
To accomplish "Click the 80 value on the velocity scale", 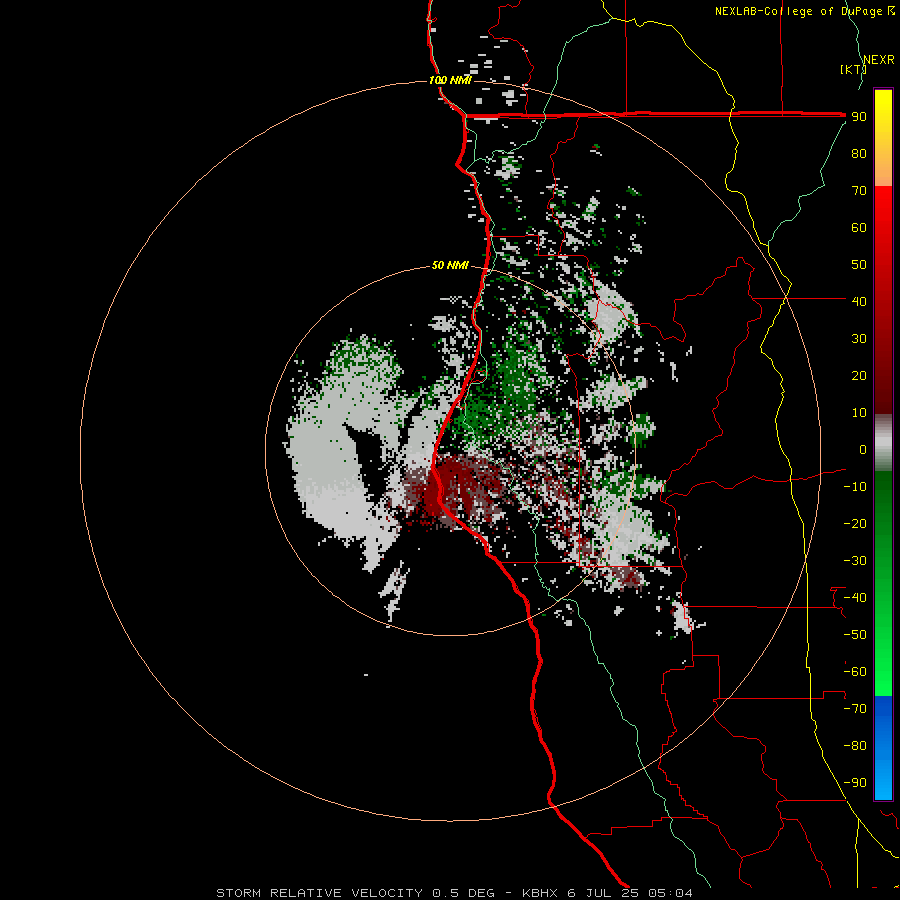I will (x=859, y=153).
